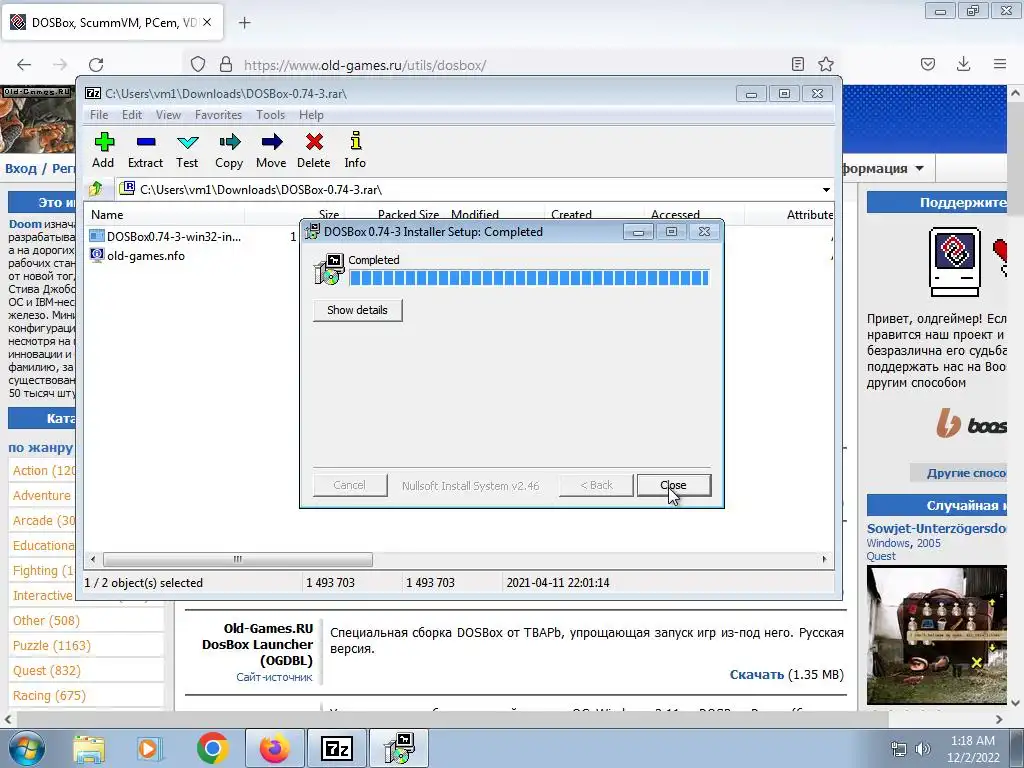Open the Edit menu in 7-Zip
Viewport: 1024px width, 768px height.
(x=132, y=115)
